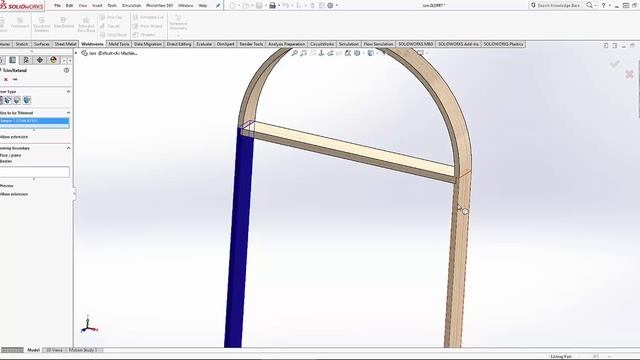Open the Tools menu
The image size is (640, 360).
click(x=112, y=6)
